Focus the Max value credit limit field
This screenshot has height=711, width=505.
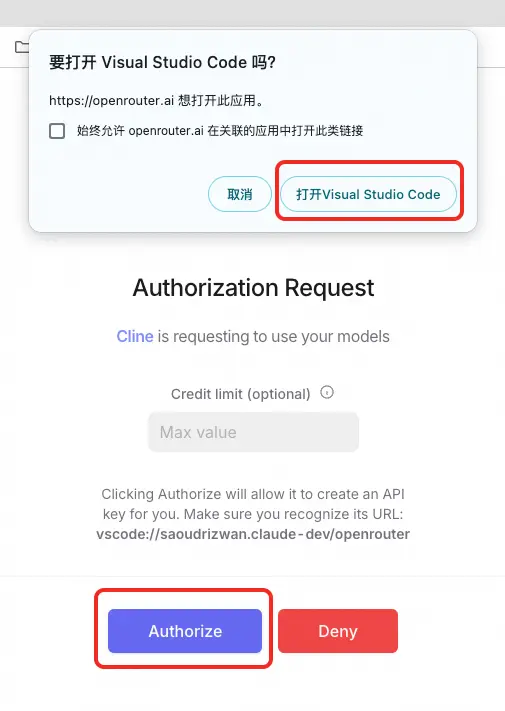pos(253,432)
